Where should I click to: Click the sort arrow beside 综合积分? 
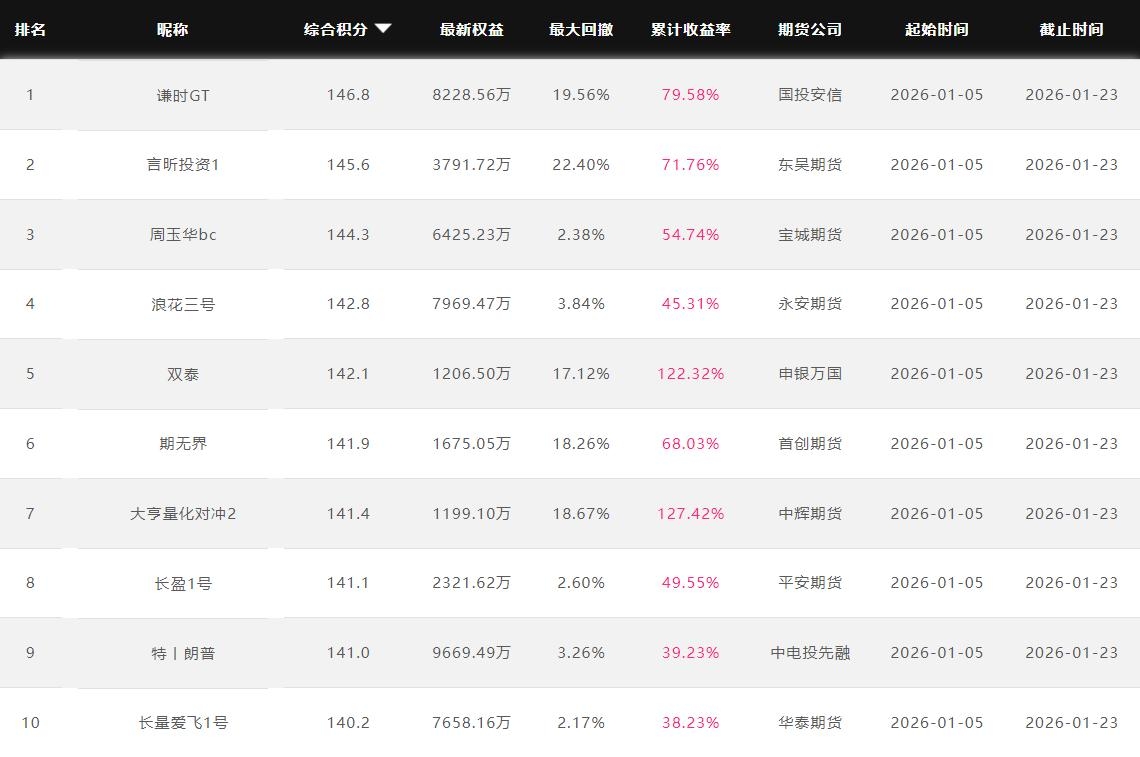(x=383, y=29)
